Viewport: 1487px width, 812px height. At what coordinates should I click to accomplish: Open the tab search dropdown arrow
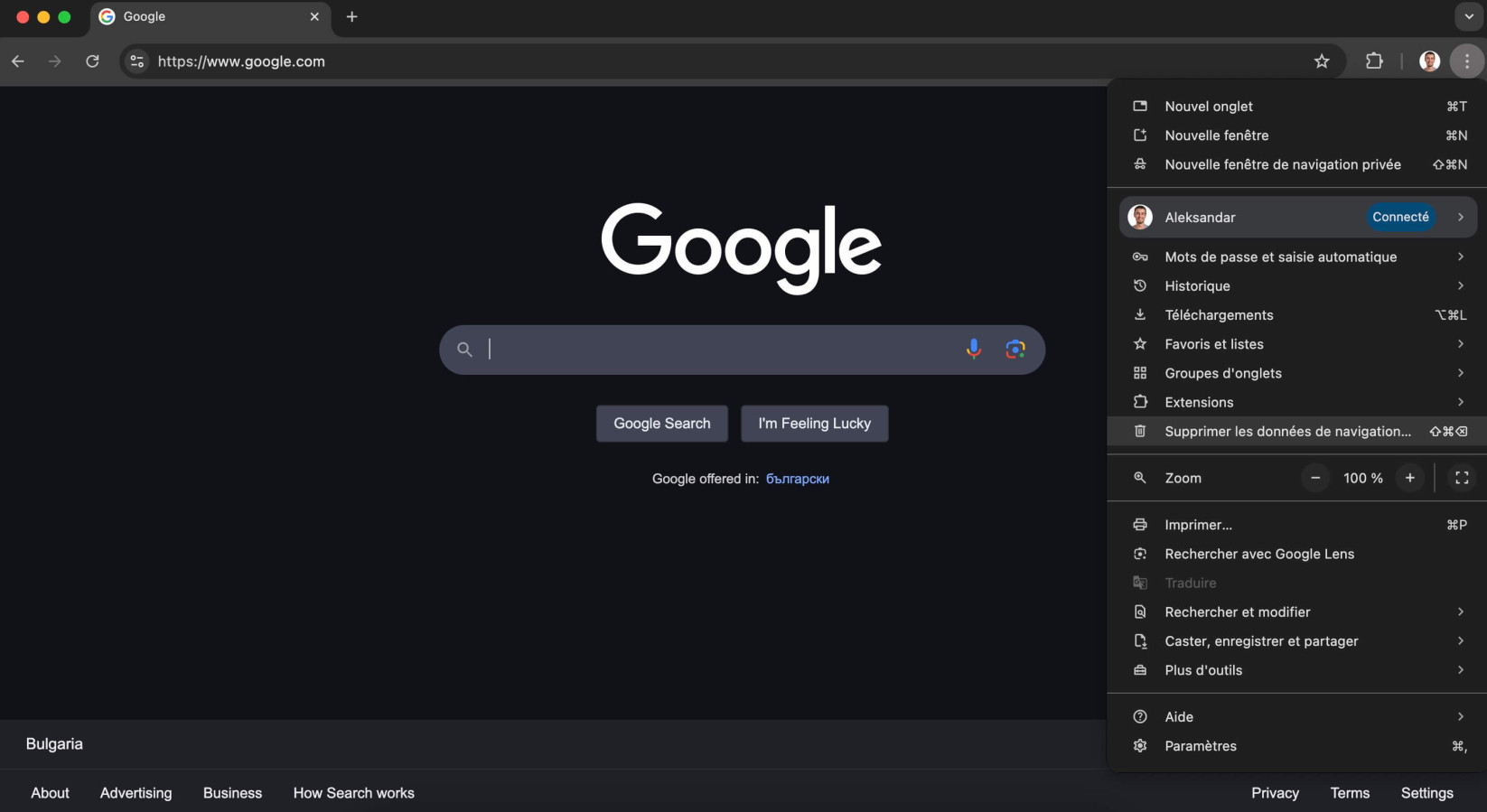tap(1469, 16)
